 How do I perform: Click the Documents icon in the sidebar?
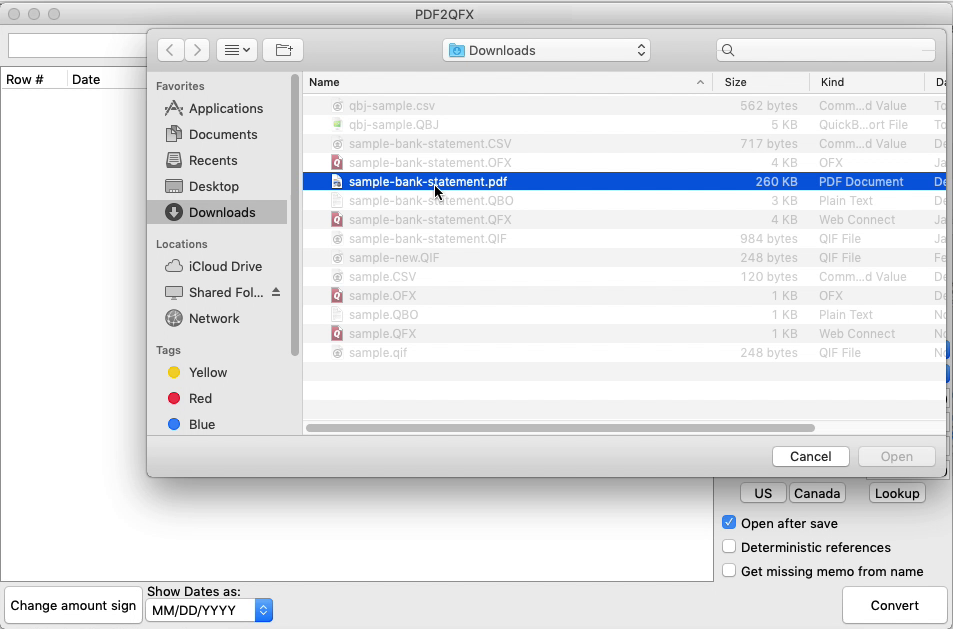tap(174, 134)
